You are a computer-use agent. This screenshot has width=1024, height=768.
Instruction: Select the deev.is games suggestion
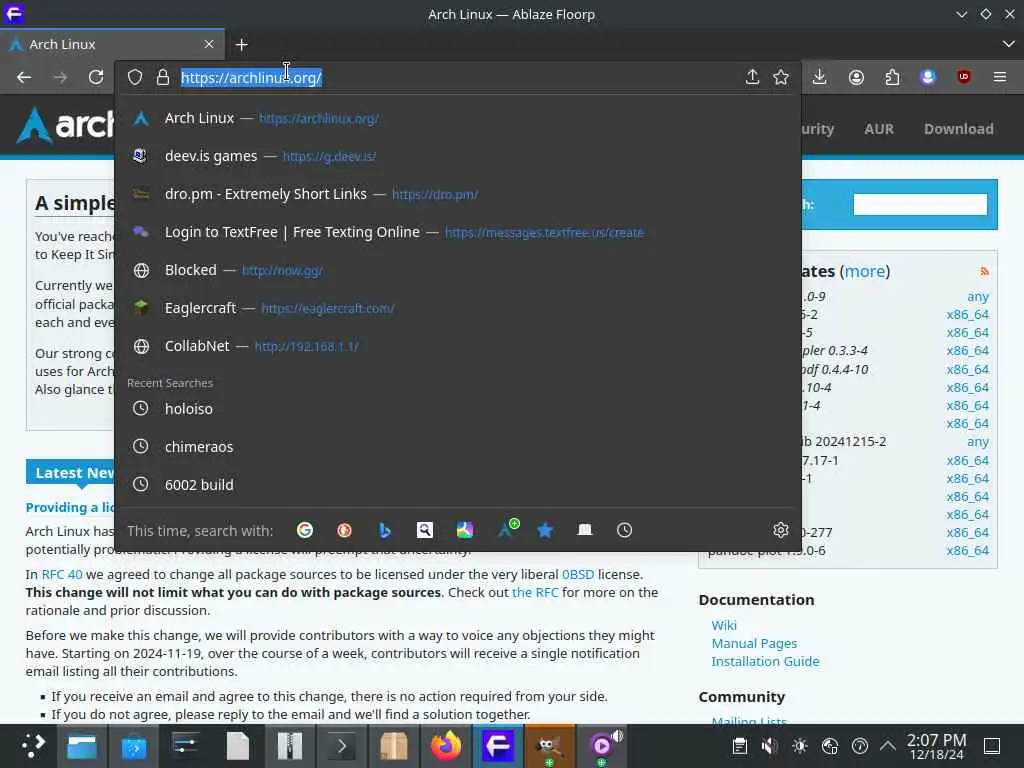[458, 156]
